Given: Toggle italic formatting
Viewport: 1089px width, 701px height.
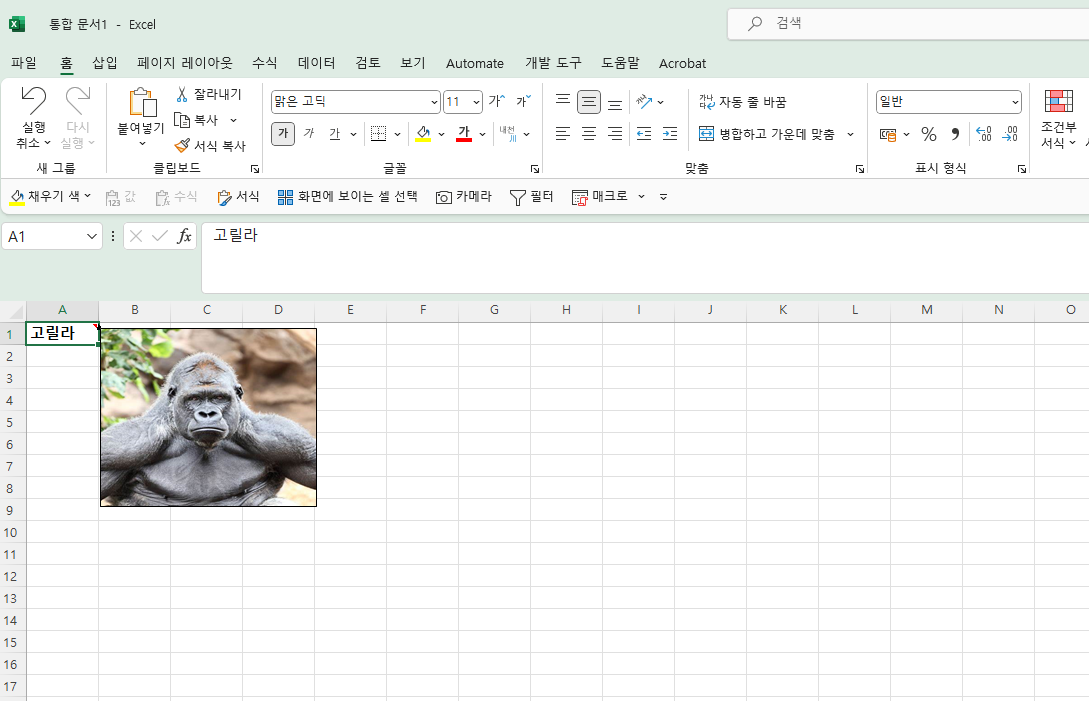Looking at the screenshot, I should pyautogui.click(x=309, y=133).
